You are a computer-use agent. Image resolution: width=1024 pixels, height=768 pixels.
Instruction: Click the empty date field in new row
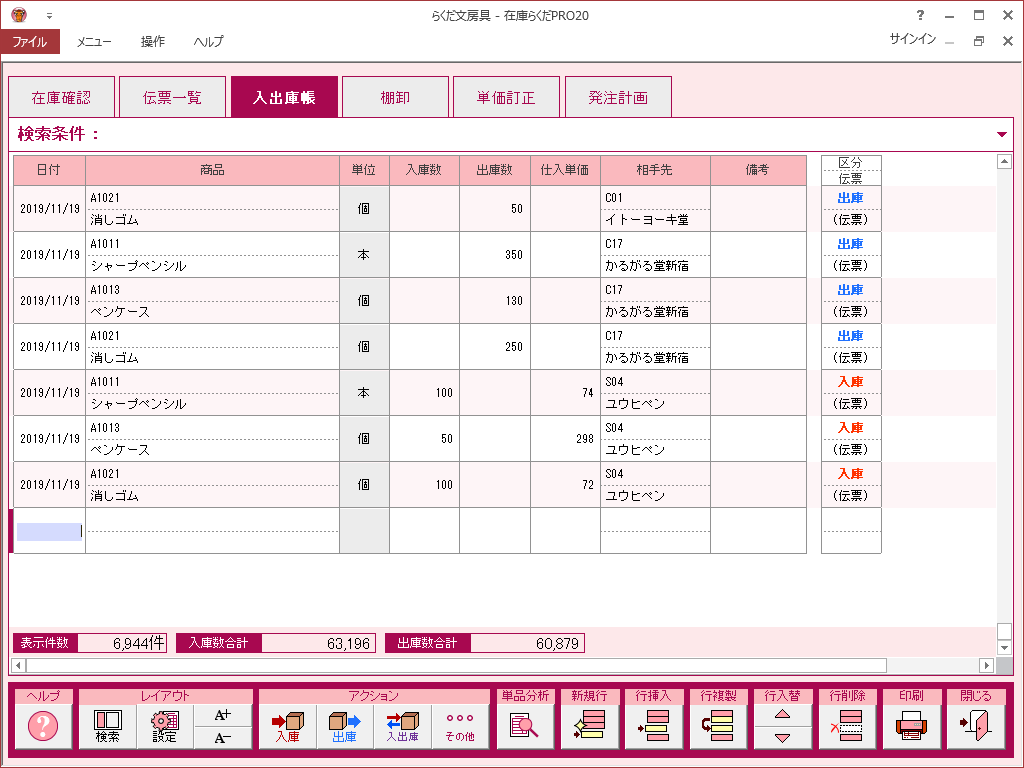(48, 532)
